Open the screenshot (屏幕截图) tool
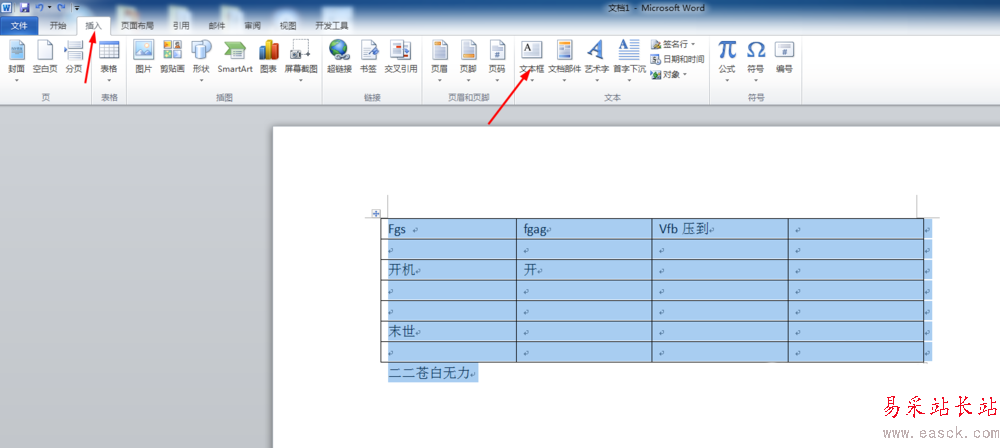 (x=300, y=59)
